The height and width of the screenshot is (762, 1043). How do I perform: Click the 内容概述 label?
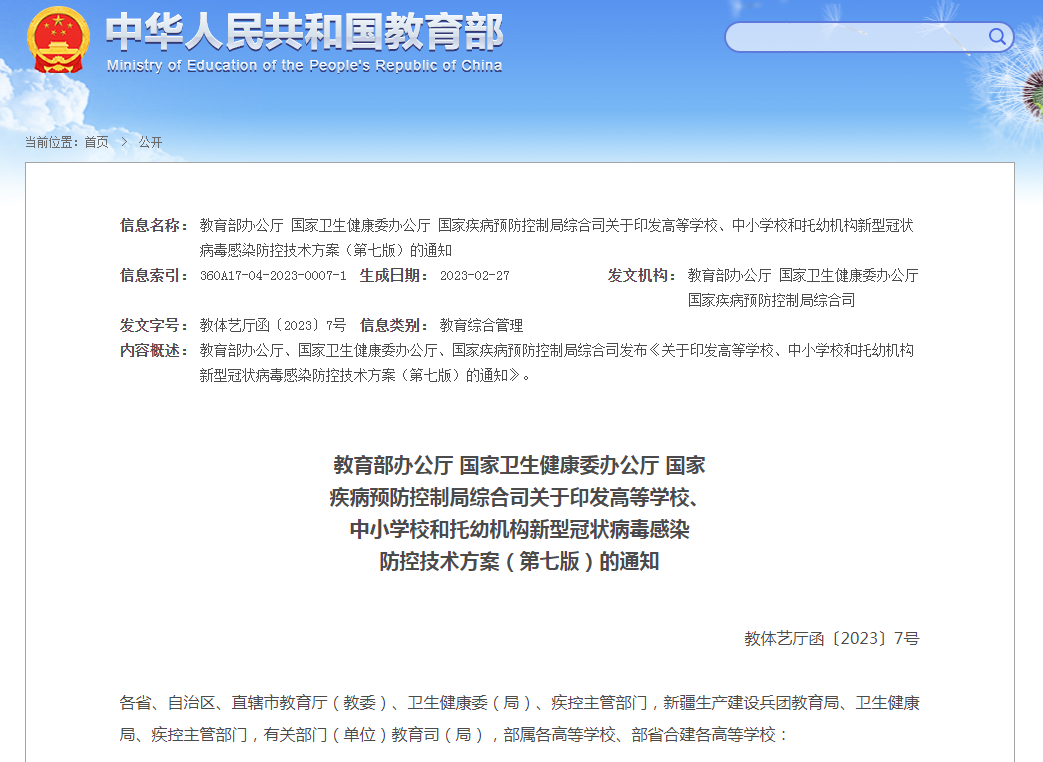tap(154, 350)
